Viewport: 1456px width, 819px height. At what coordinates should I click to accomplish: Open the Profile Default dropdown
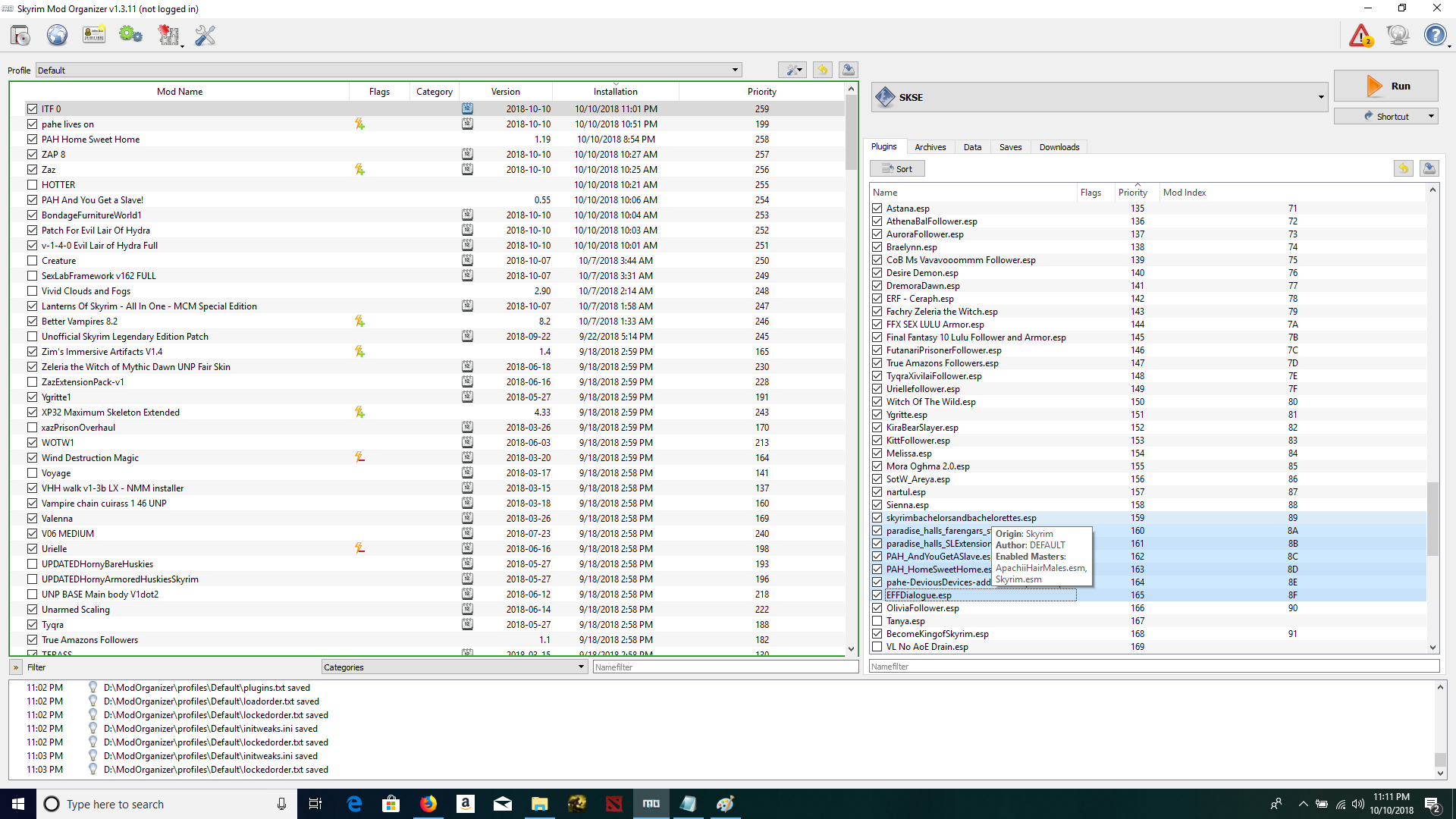[x=388, y=70]
